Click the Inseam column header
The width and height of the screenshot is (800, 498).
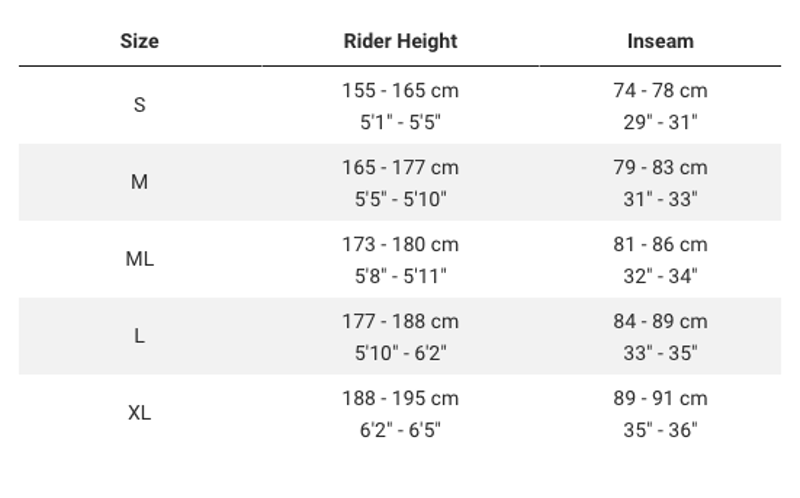pos(660,41)
